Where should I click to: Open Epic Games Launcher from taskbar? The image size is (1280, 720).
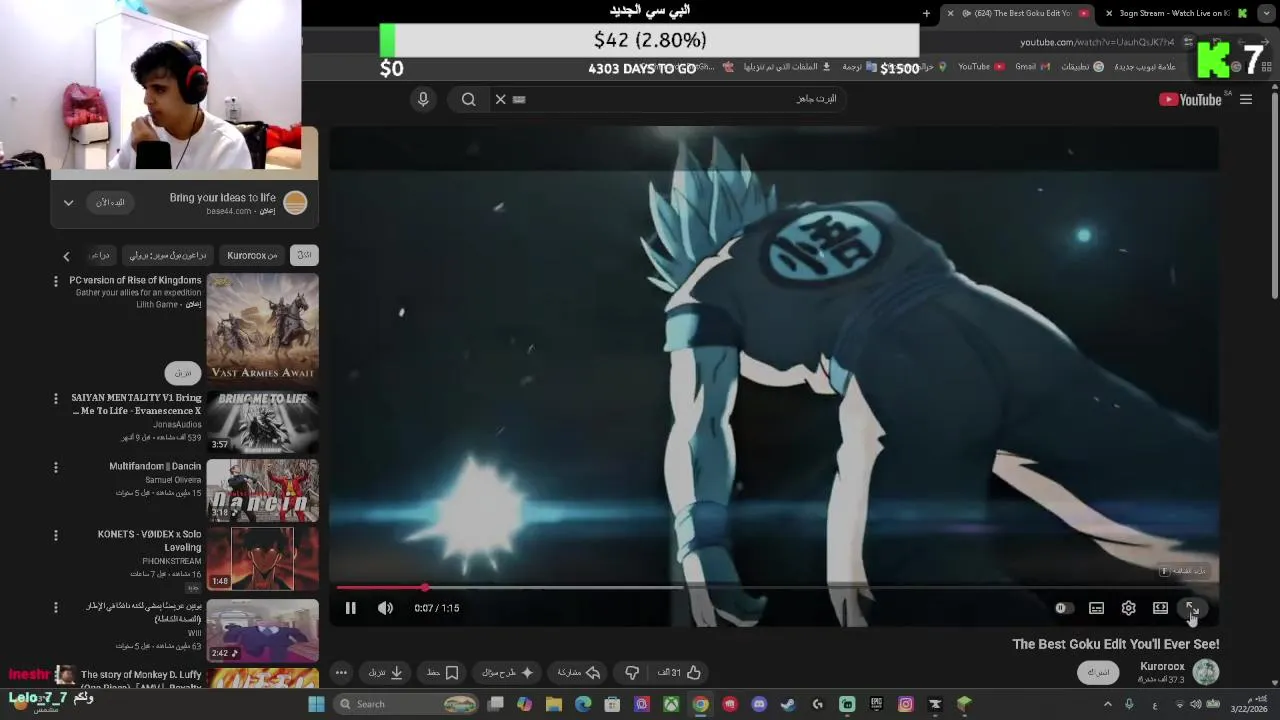click(x=876, y=704)
